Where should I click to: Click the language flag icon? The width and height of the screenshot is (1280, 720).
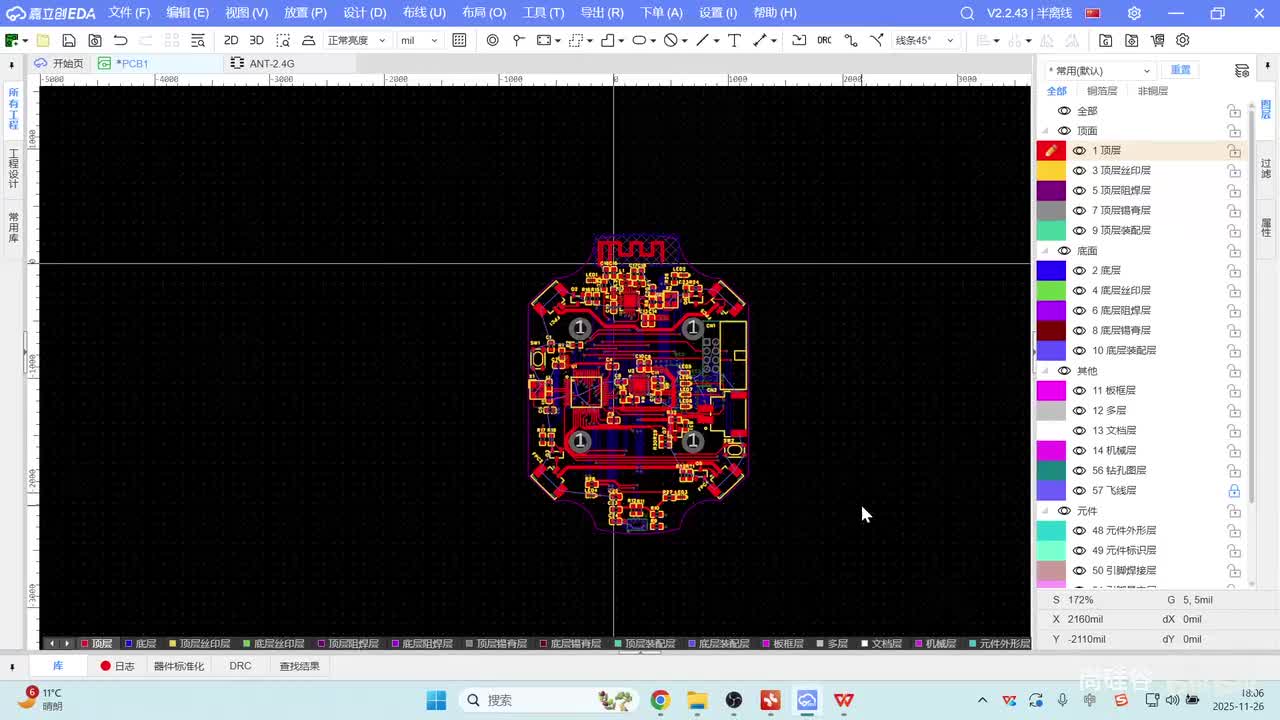pos(1093,13)
